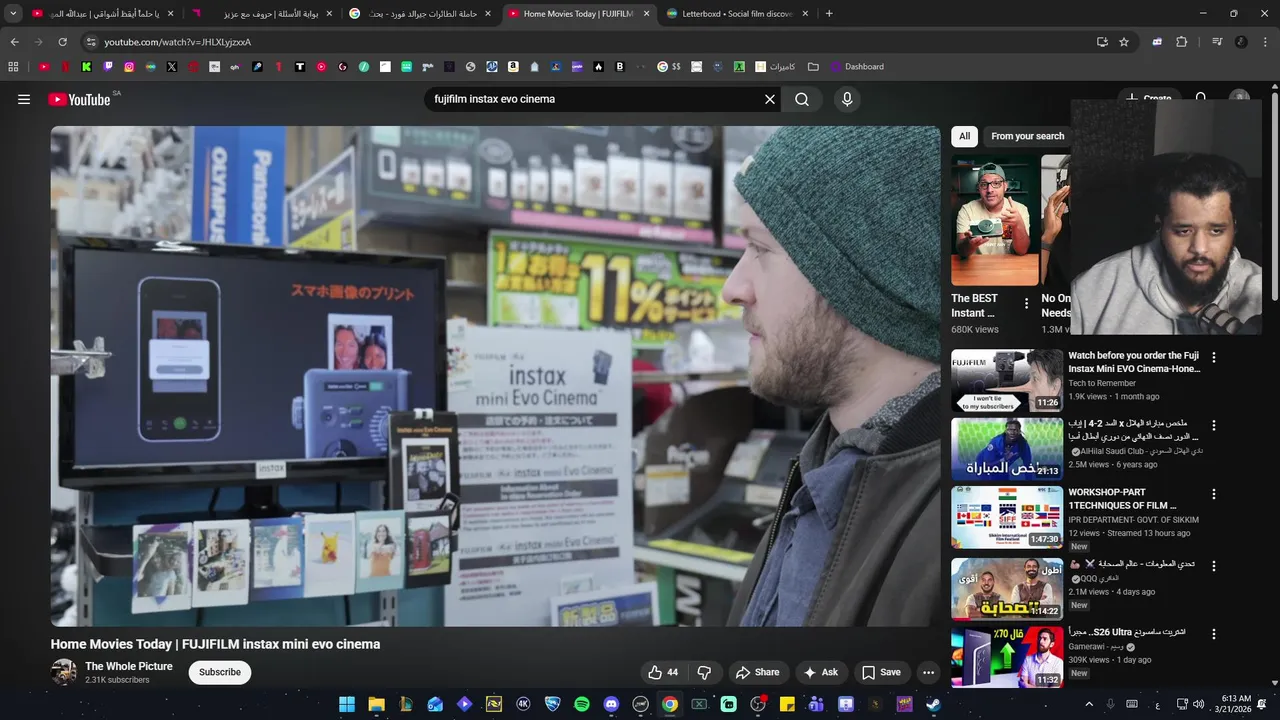1280x720 pixels.
Task: Switch to the first YouTube tab
Action: pos(103,14)
